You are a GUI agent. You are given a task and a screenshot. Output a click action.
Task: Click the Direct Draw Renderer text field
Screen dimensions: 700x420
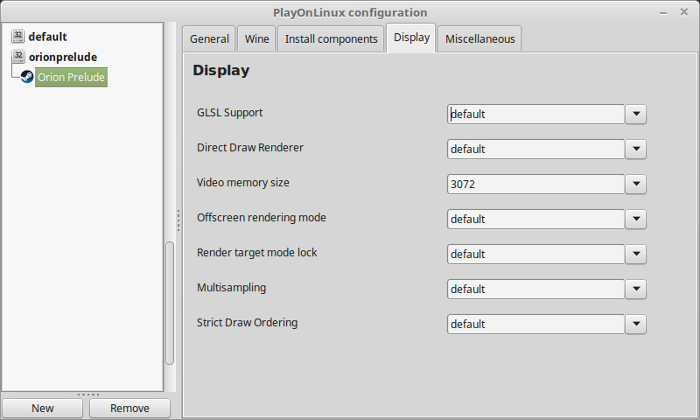click(x=536, y=149)
